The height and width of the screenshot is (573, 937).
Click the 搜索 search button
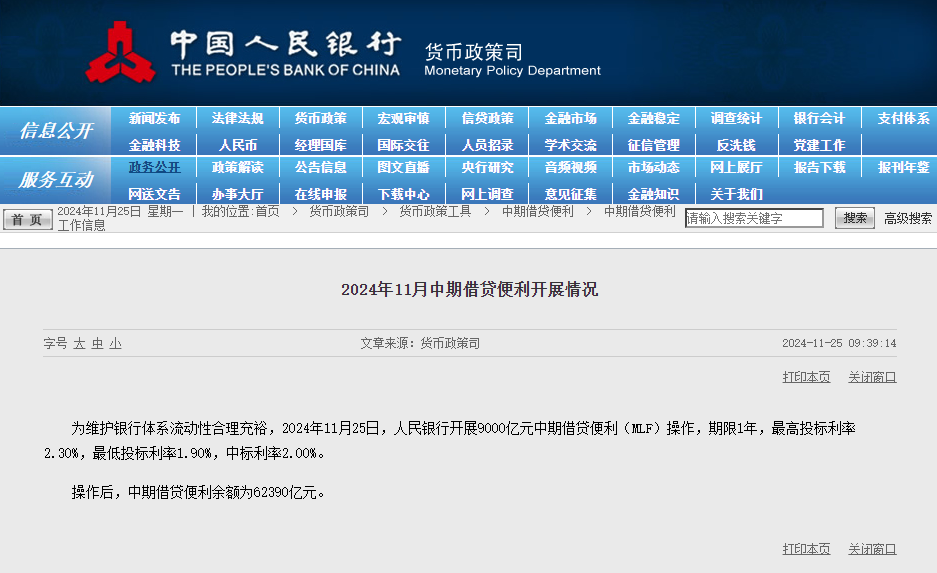(x=855, y=218)
